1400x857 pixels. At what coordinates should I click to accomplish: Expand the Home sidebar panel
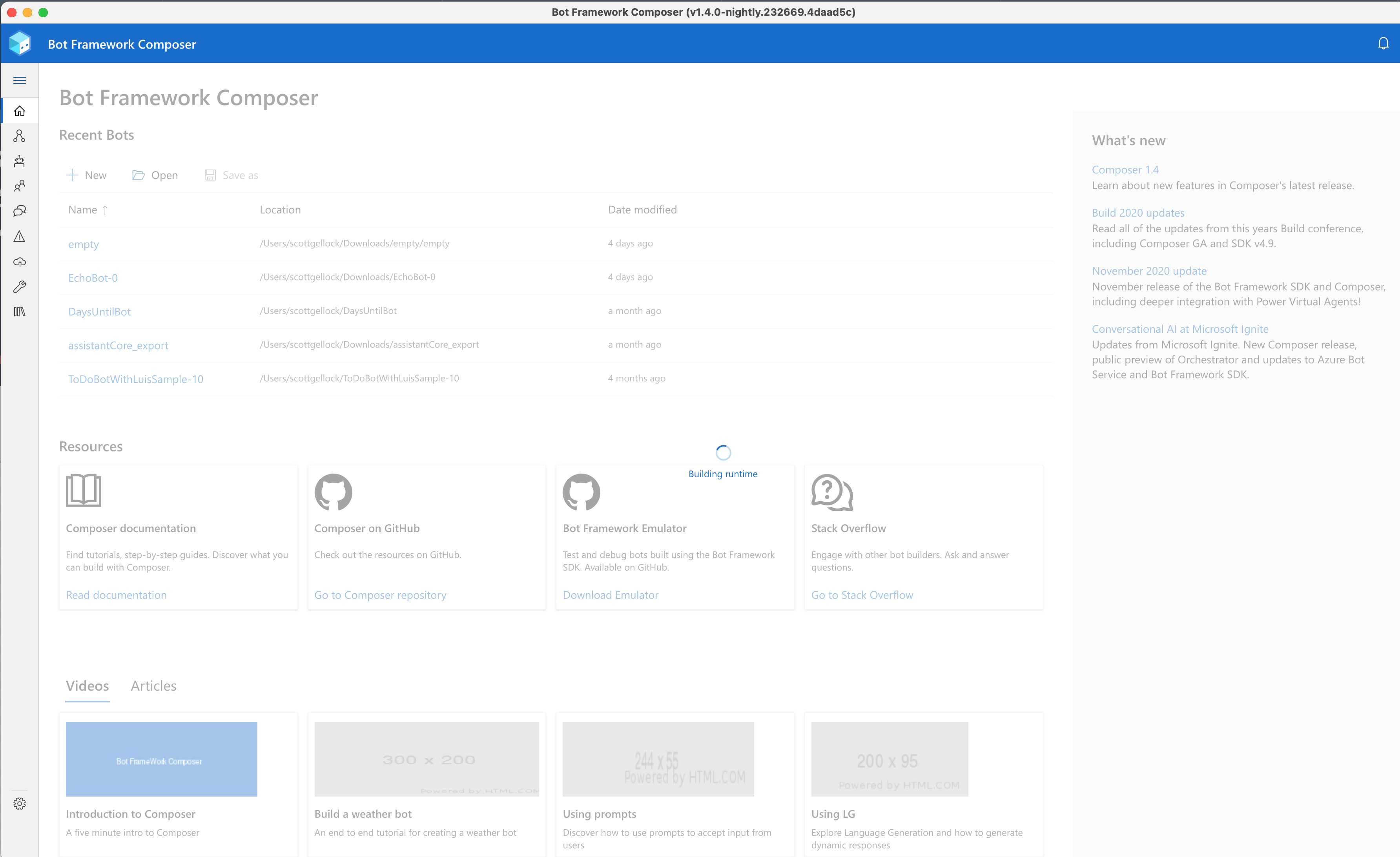(x=20, y=111)
